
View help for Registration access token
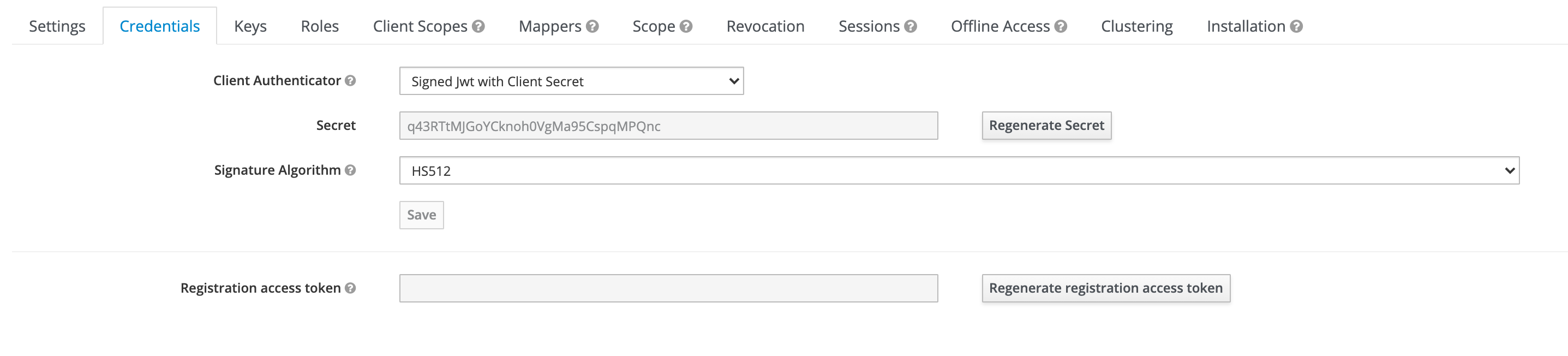351,288
